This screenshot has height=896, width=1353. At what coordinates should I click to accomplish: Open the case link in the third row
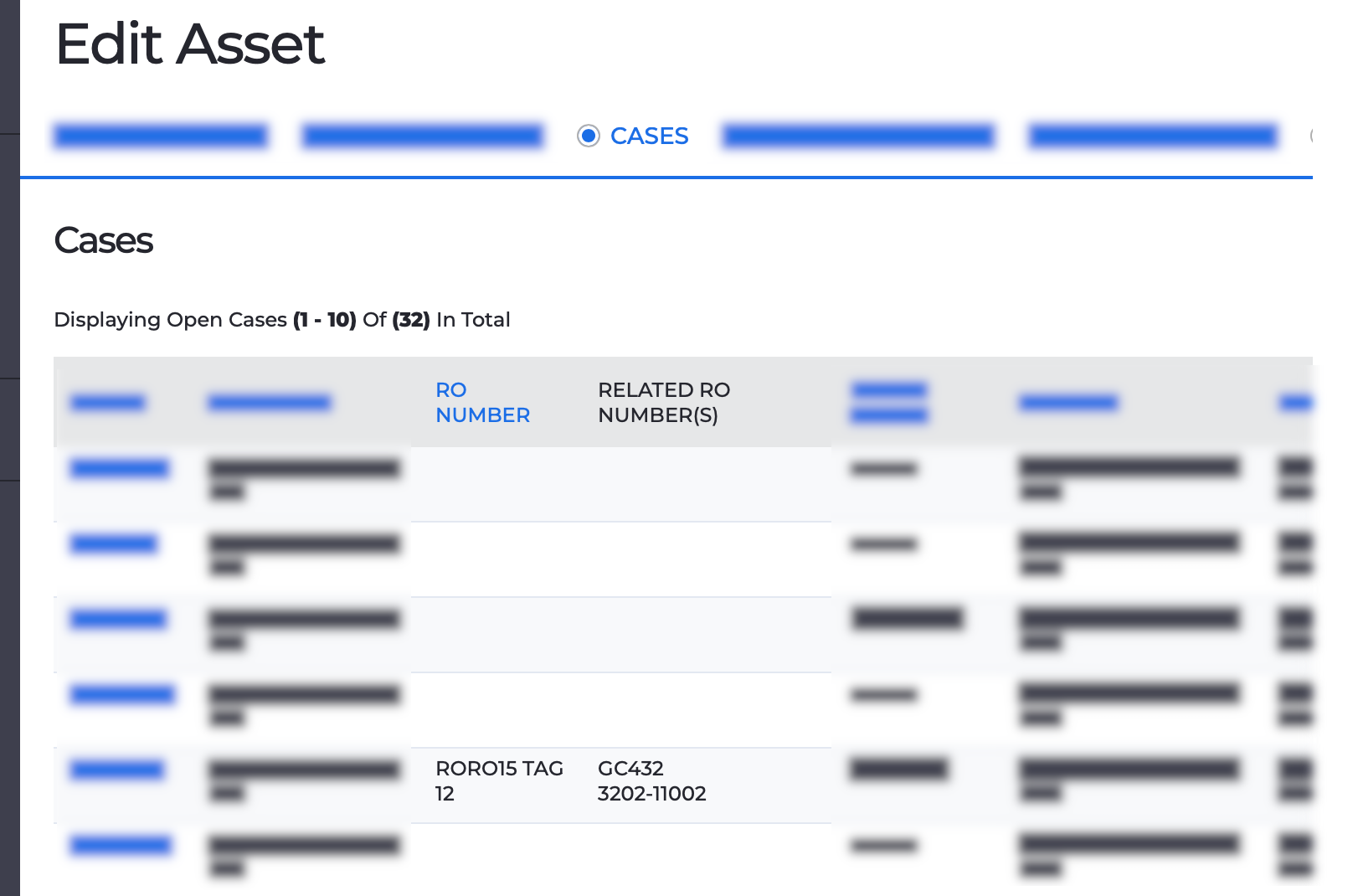pos(119,619)
